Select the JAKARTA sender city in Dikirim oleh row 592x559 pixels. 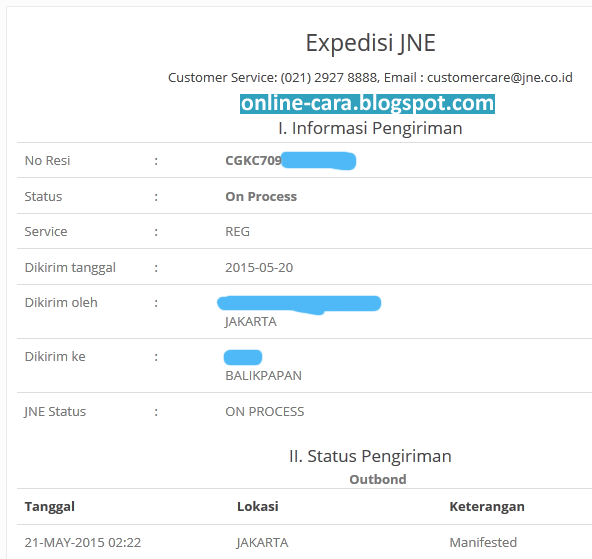coord(251,322)
